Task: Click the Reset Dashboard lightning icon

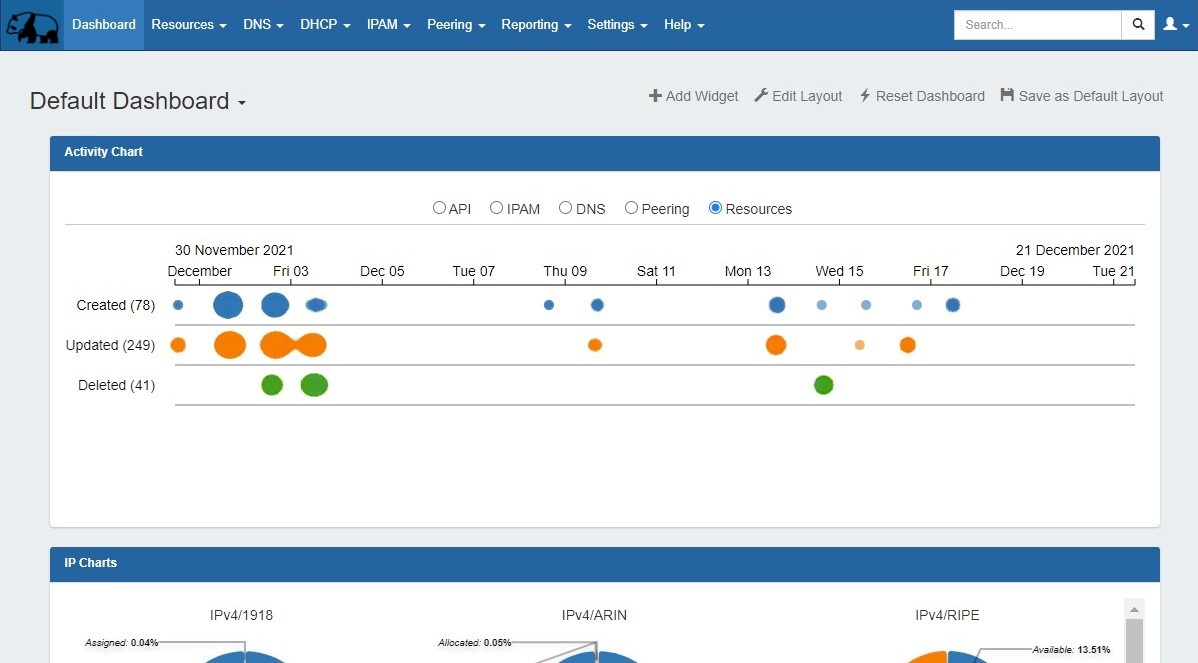Action: (865, 96)
